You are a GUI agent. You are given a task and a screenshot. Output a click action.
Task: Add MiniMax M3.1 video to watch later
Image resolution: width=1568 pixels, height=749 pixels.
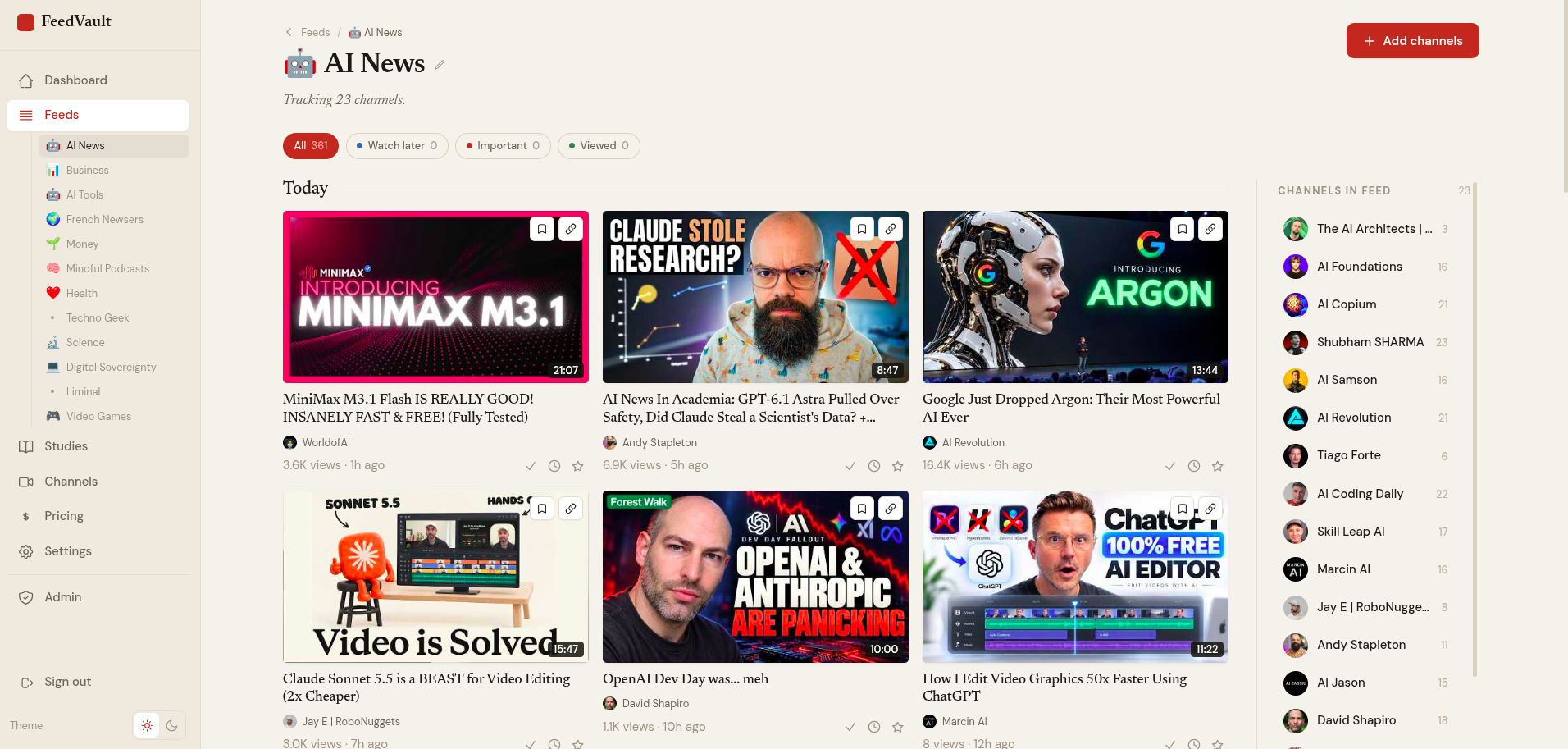tap(554, 466)
